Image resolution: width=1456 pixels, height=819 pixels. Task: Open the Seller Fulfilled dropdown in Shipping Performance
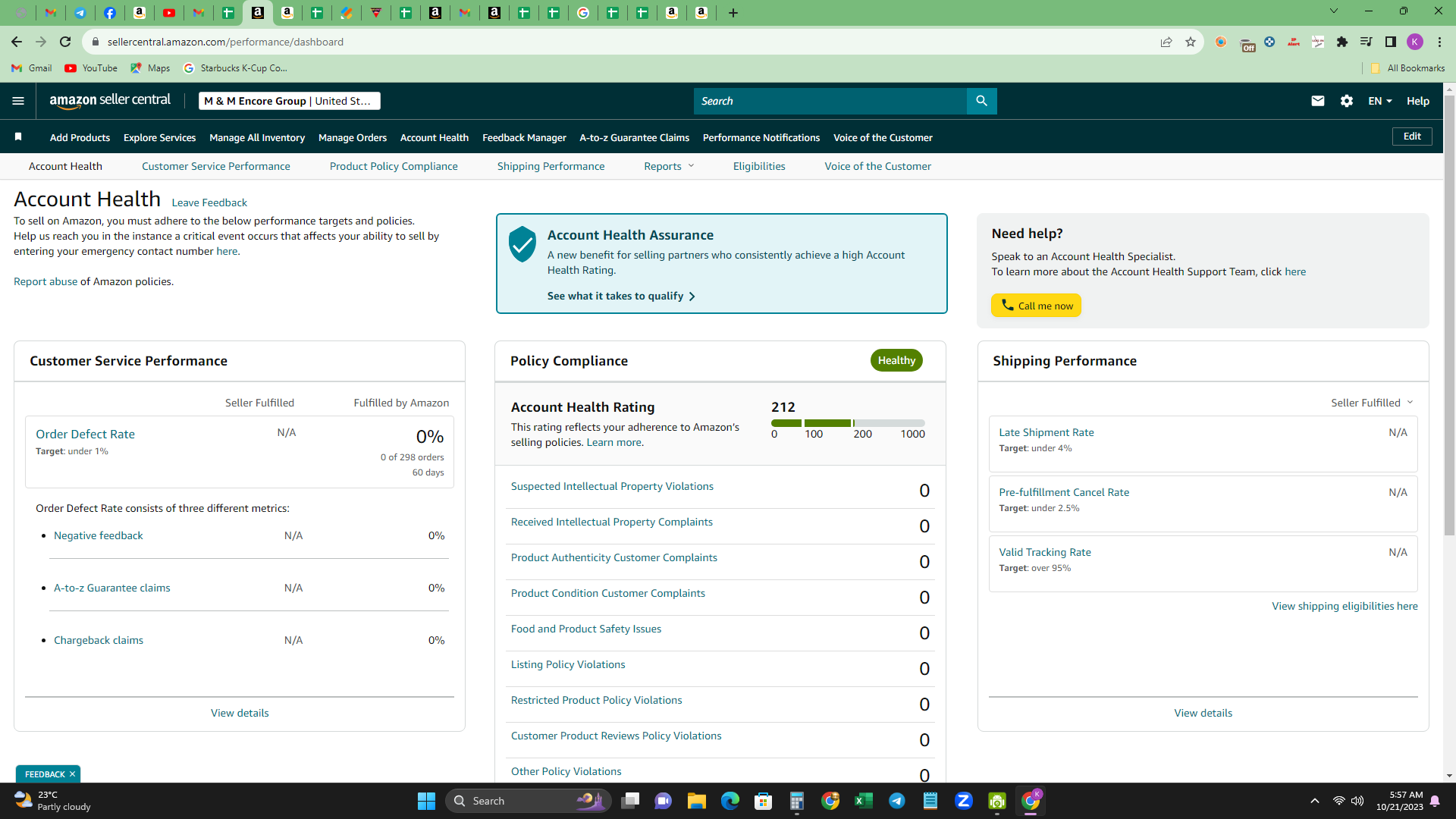click(x=1372, y=403)
